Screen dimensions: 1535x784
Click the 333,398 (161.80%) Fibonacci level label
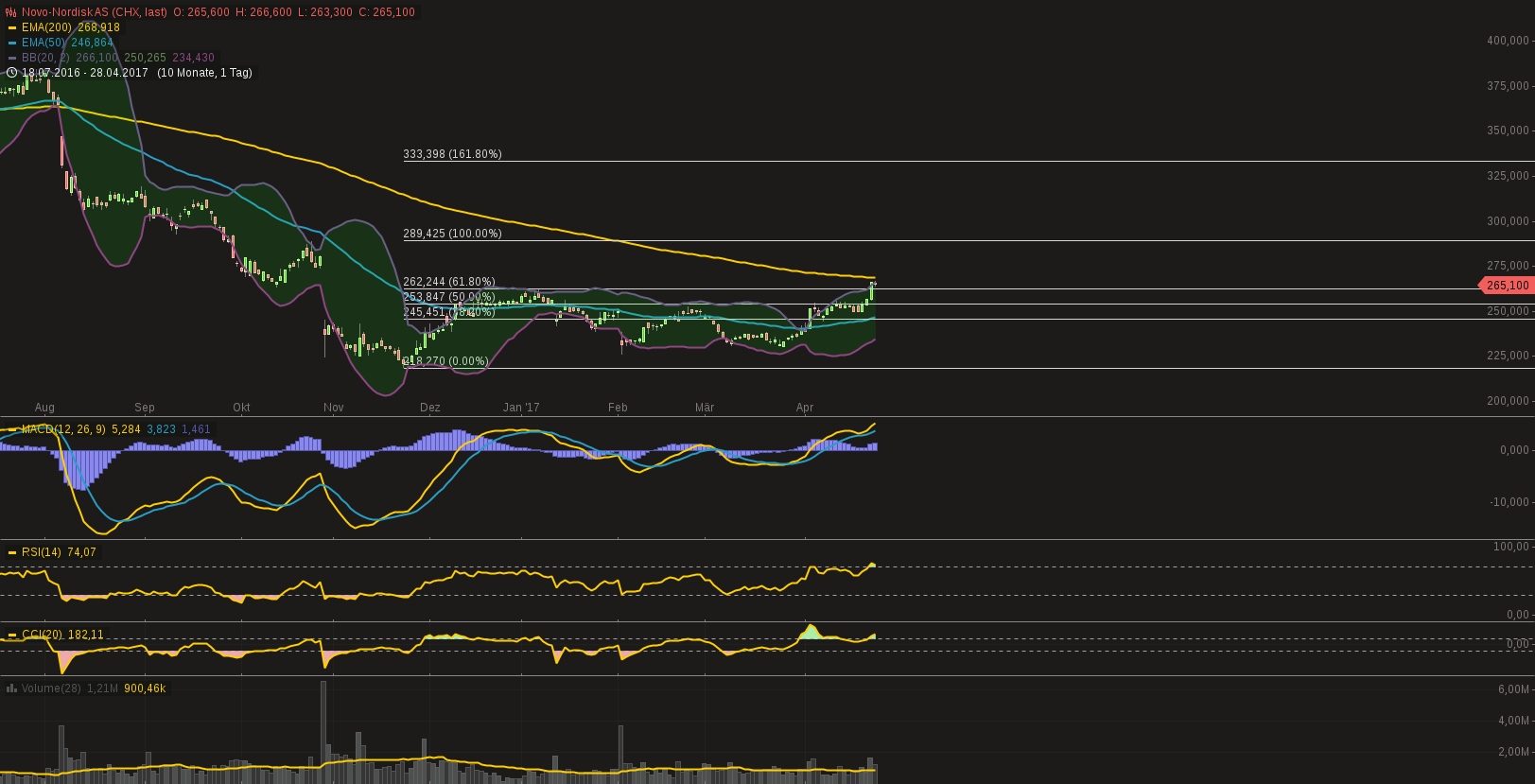pyautogui.click(x=453, y=154)
